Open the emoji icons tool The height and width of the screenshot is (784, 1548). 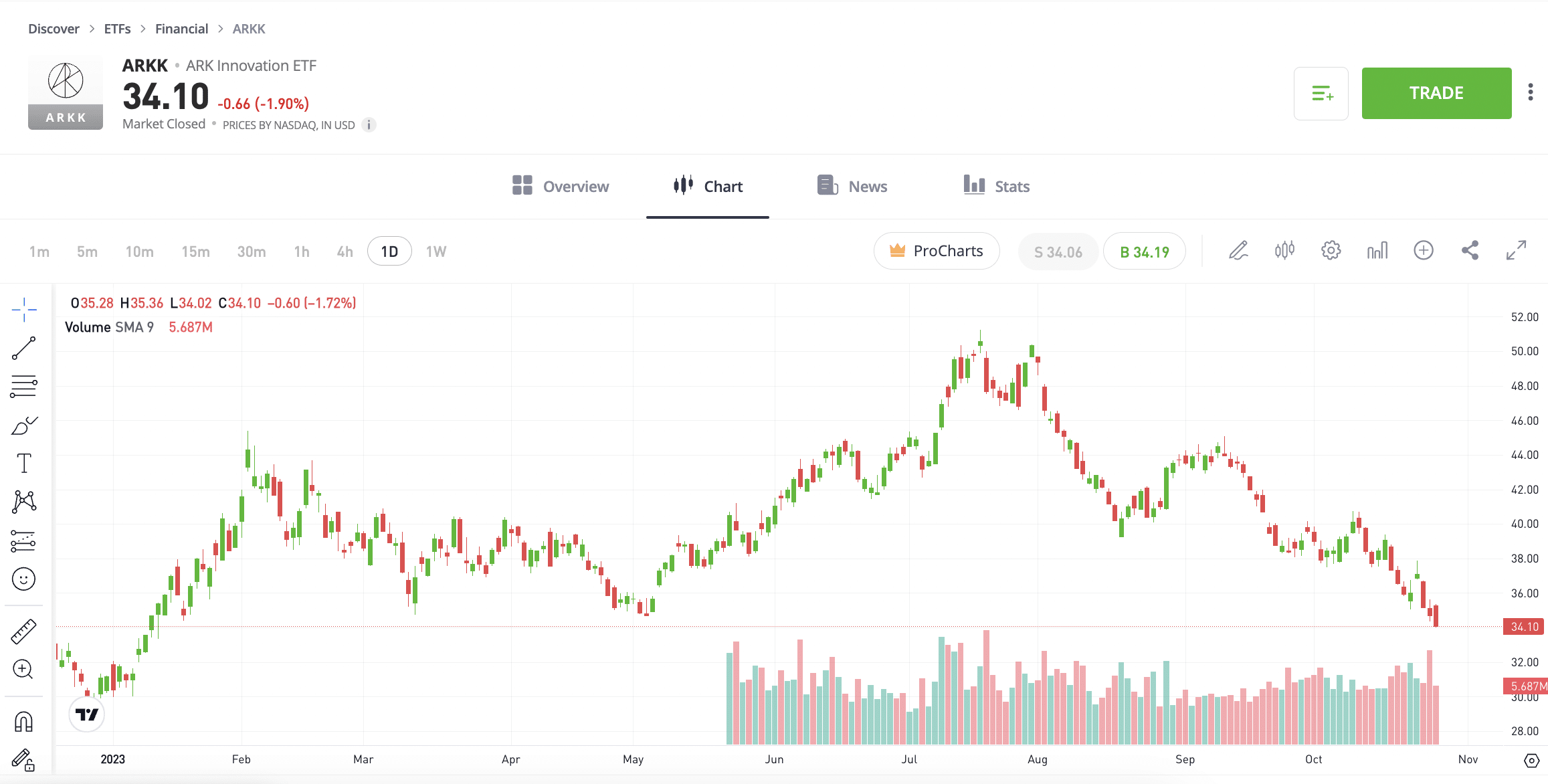coord(24,579)
